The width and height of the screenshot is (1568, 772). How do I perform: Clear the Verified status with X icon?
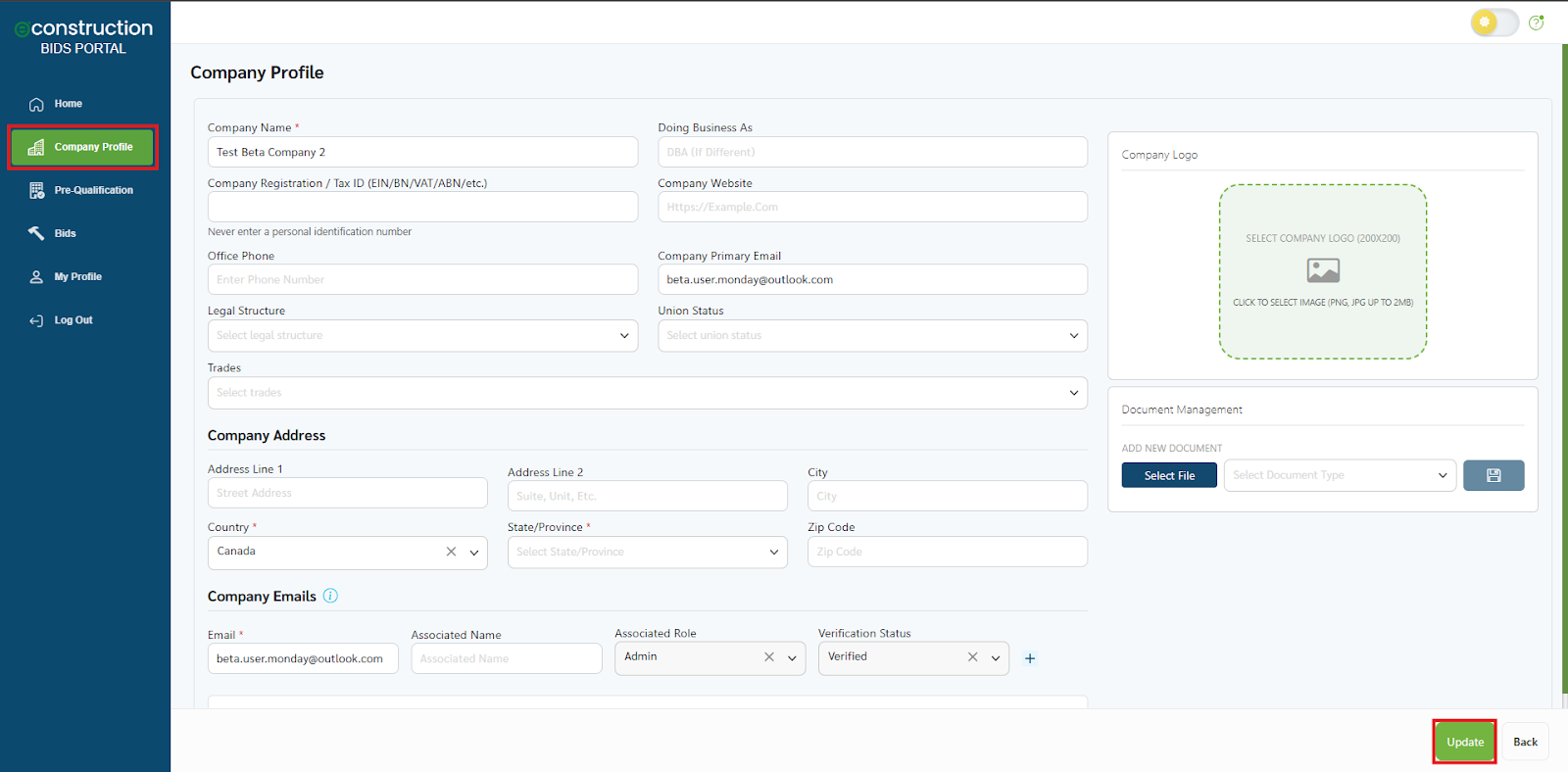tap(972, 657)
